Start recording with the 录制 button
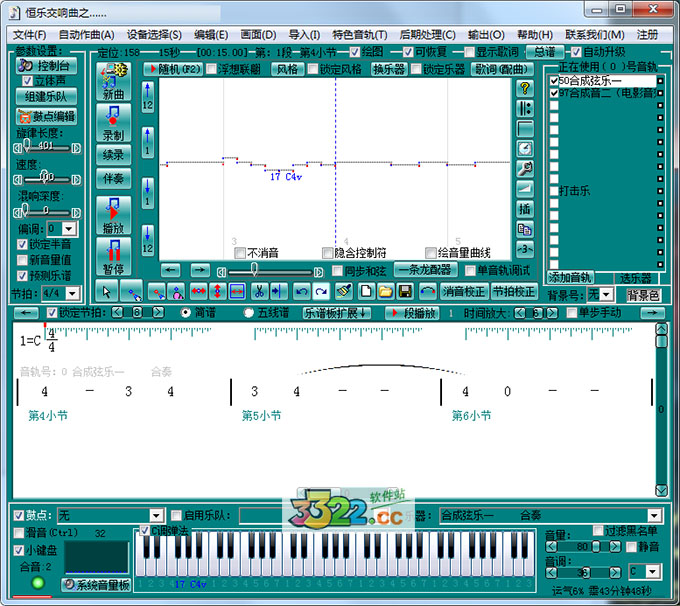The width and height of the screenshot is (680, 606). (113, 123)
